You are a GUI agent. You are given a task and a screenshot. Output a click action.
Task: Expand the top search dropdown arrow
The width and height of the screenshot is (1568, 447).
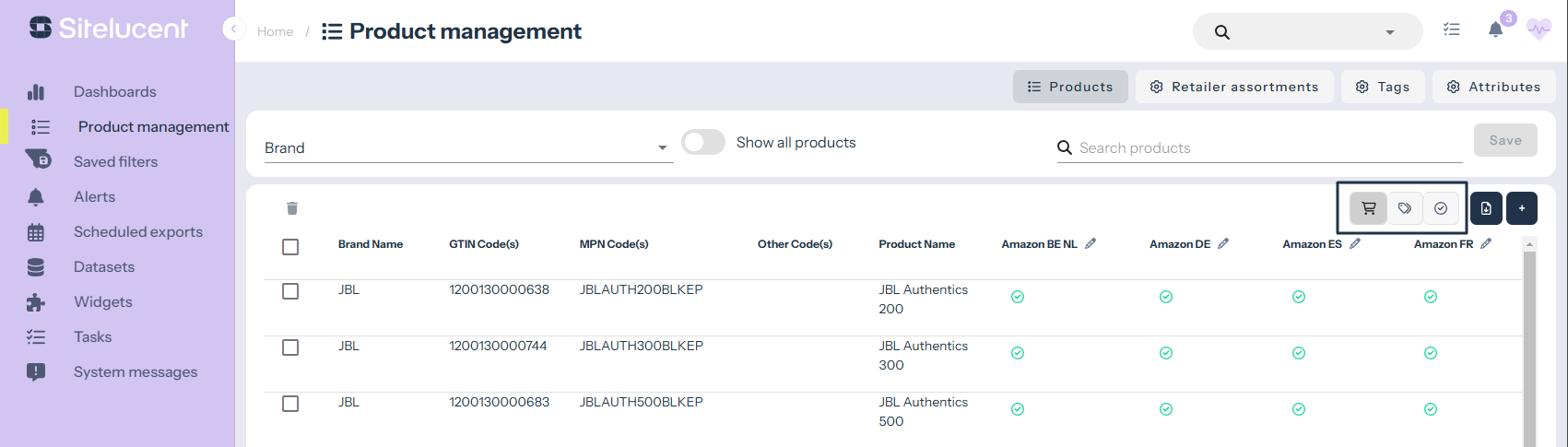coord(1390,32)
